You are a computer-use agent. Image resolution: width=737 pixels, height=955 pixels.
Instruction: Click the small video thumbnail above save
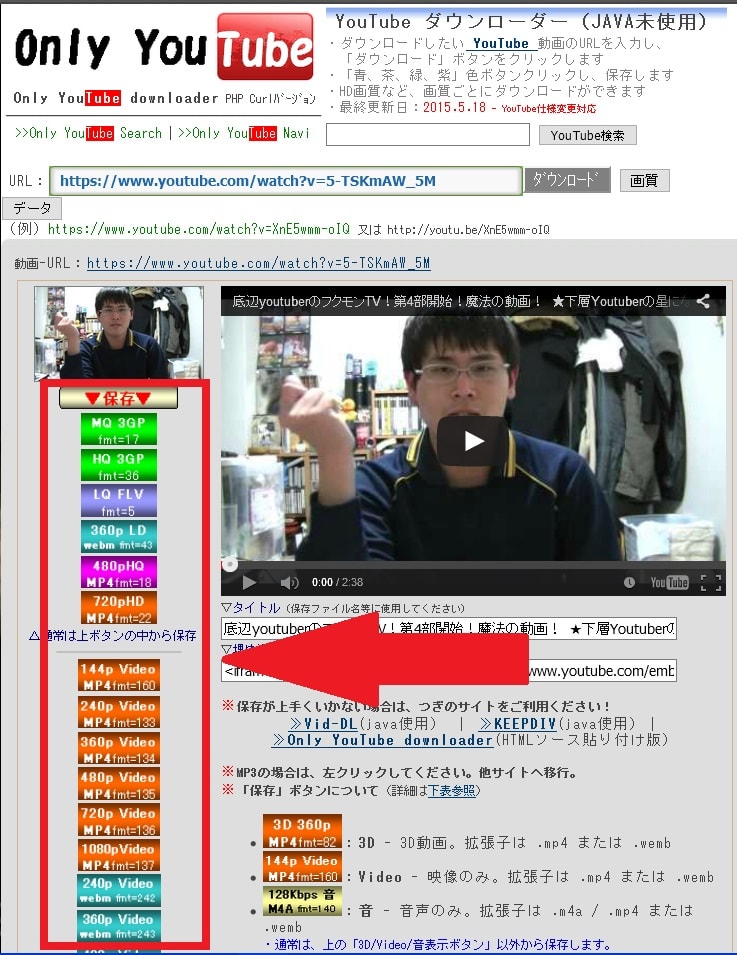119,333
